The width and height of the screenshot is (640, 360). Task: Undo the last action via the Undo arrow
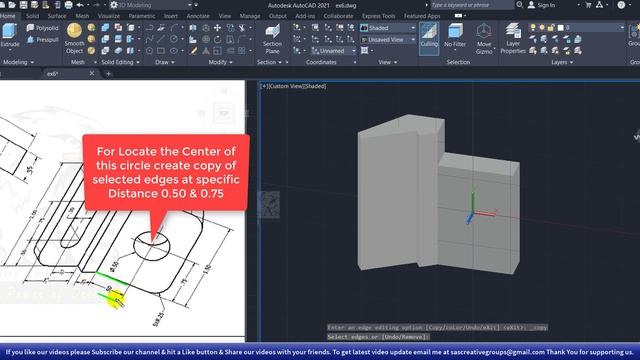[80, 5]
